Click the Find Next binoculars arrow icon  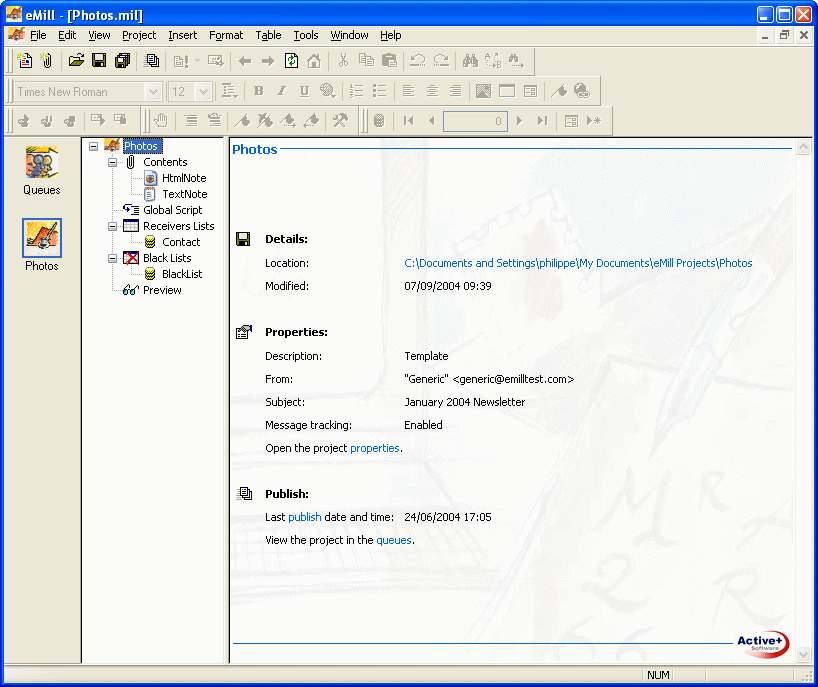(x=516, y=61)
